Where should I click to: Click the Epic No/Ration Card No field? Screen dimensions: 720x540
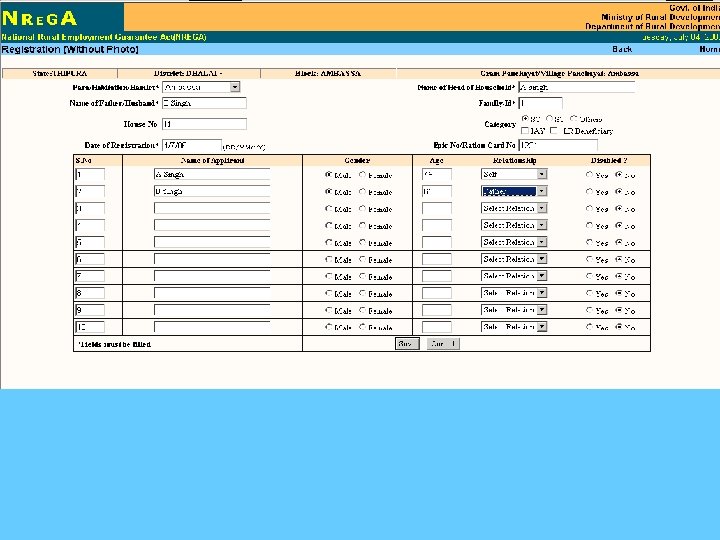click(558, 145)
